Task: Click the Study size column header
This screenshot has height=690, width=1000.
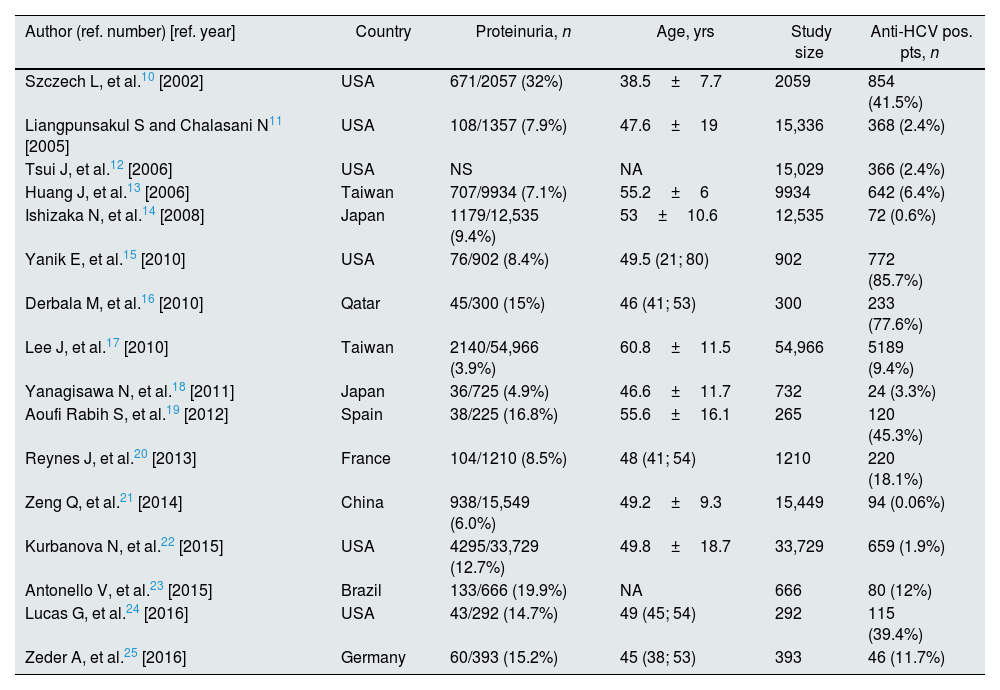Action: tap(809, 41)
